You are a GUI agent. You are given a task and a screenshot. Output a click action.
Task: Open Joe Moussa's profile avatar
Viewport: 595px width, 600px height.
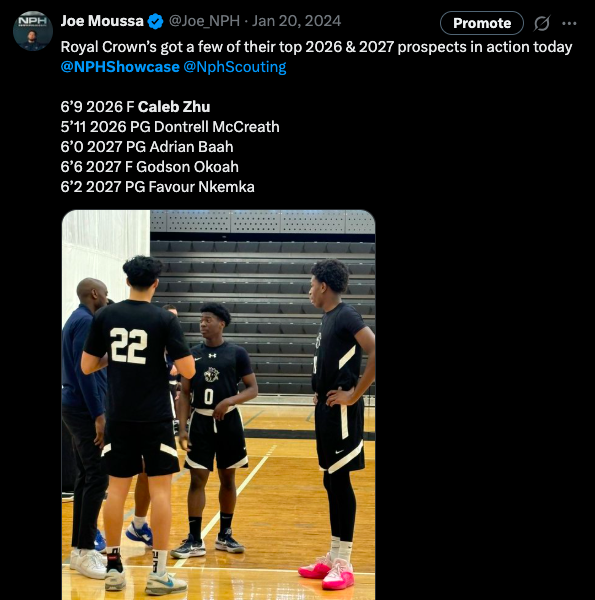[33, 31]
